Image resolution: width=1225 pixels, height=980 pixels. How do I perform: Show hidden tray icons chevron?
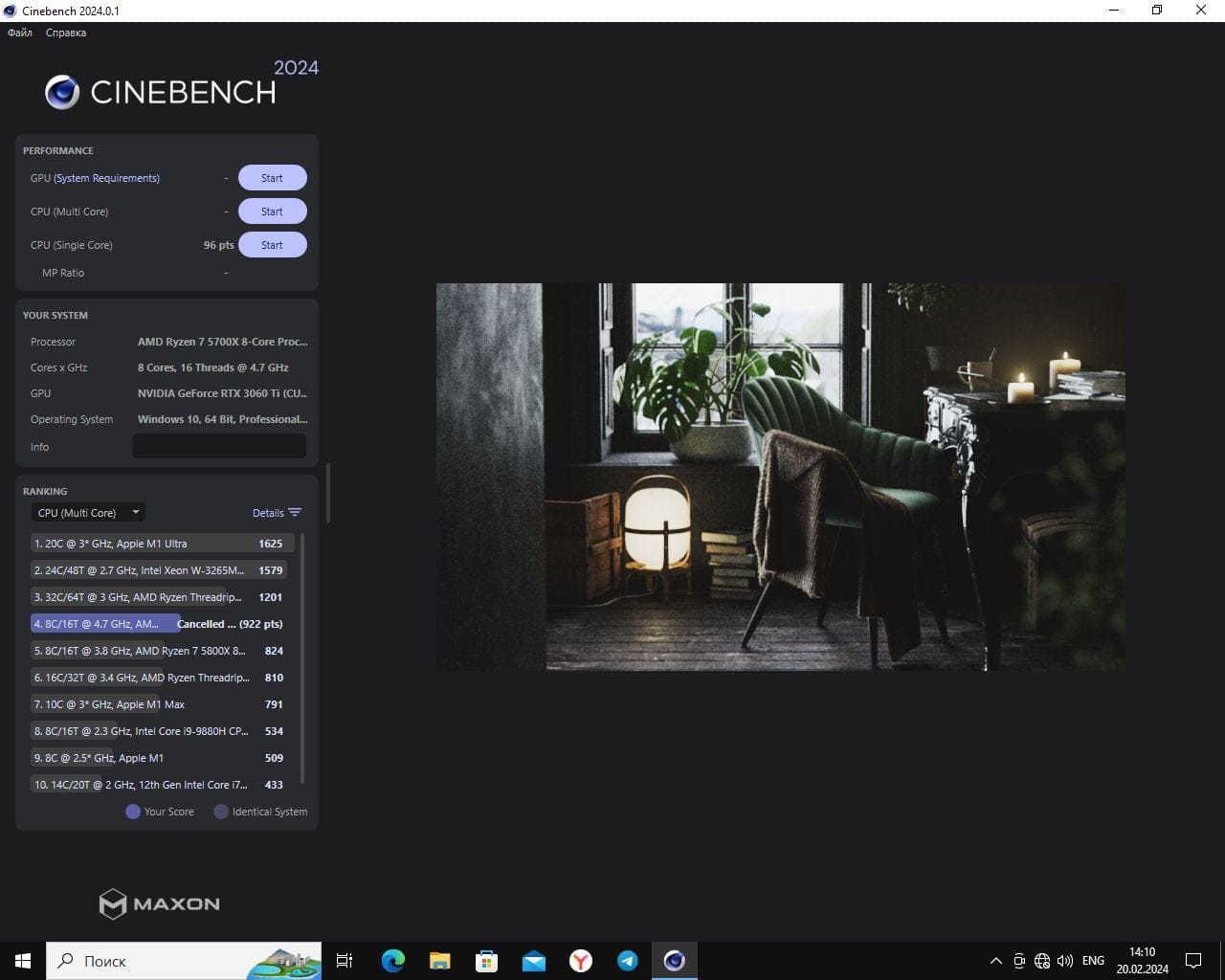(x=995, y=961)
